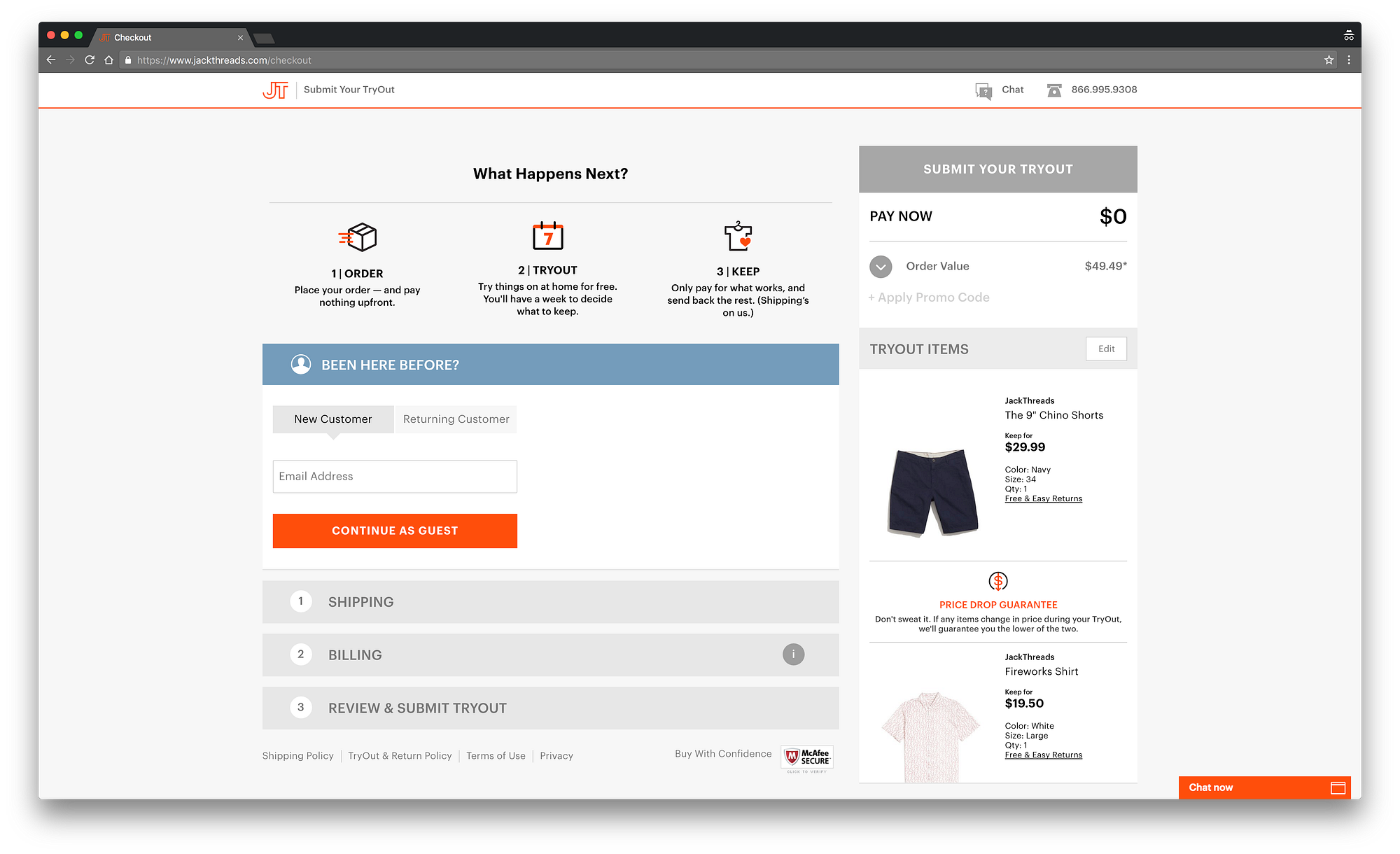
Task: Click the Price Drop Guarantee dollar icon
Action: 997,581
